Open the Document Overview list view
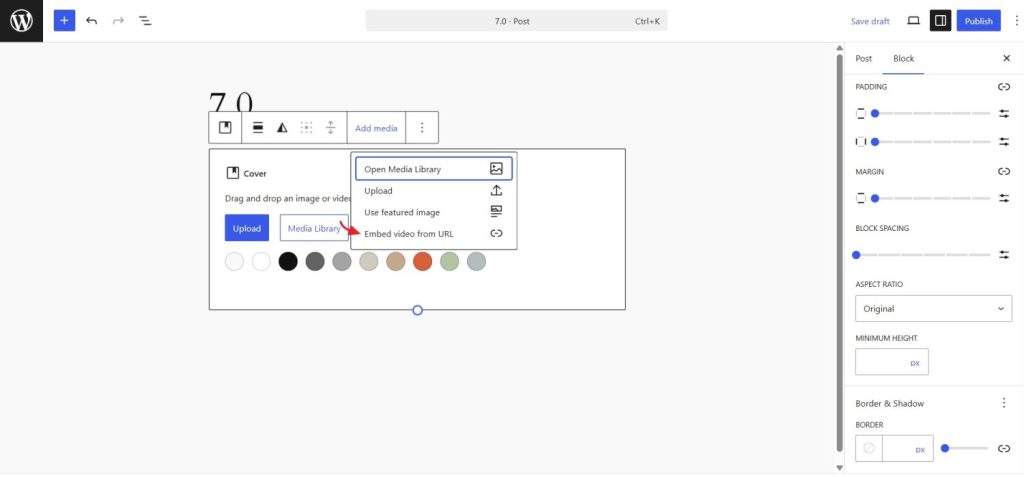1024x477 pixels. (x=145, y=21)
